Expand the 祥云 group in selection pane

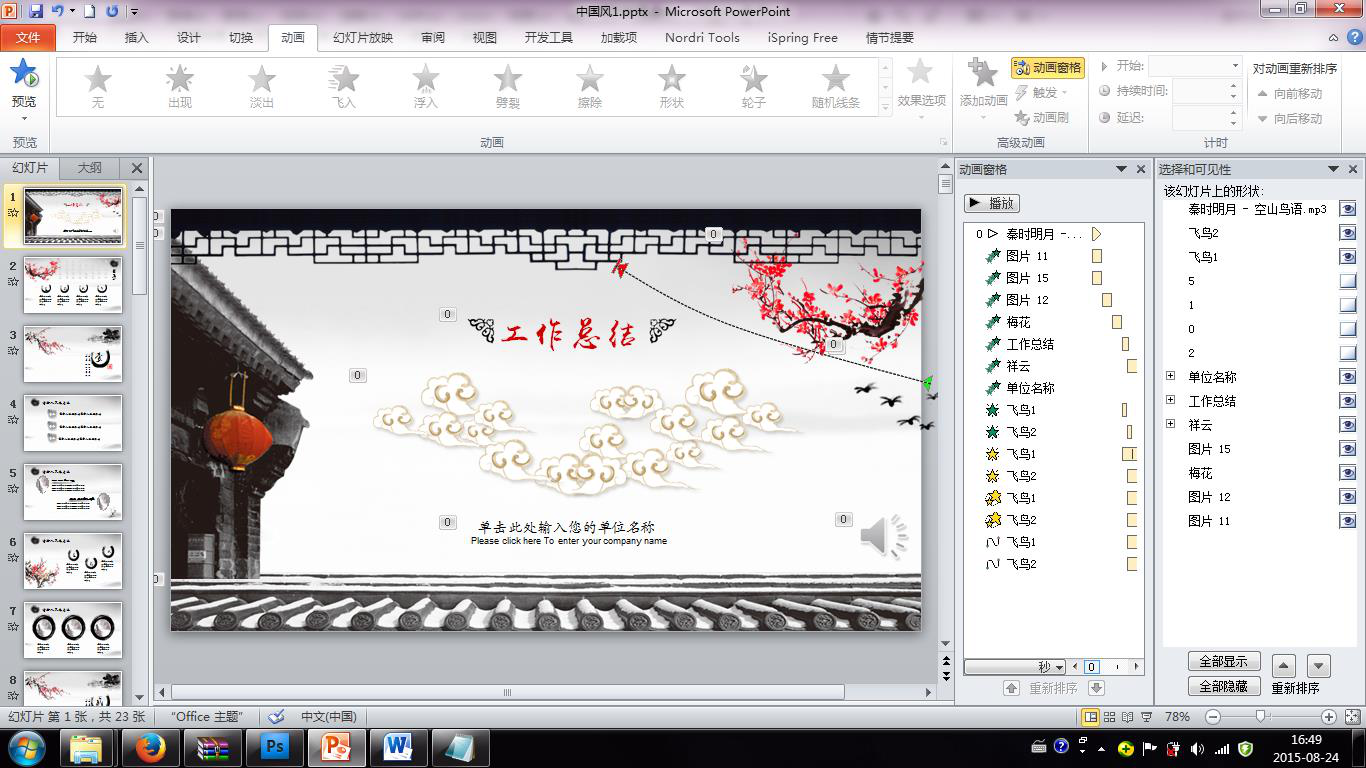click(1170, 425)
